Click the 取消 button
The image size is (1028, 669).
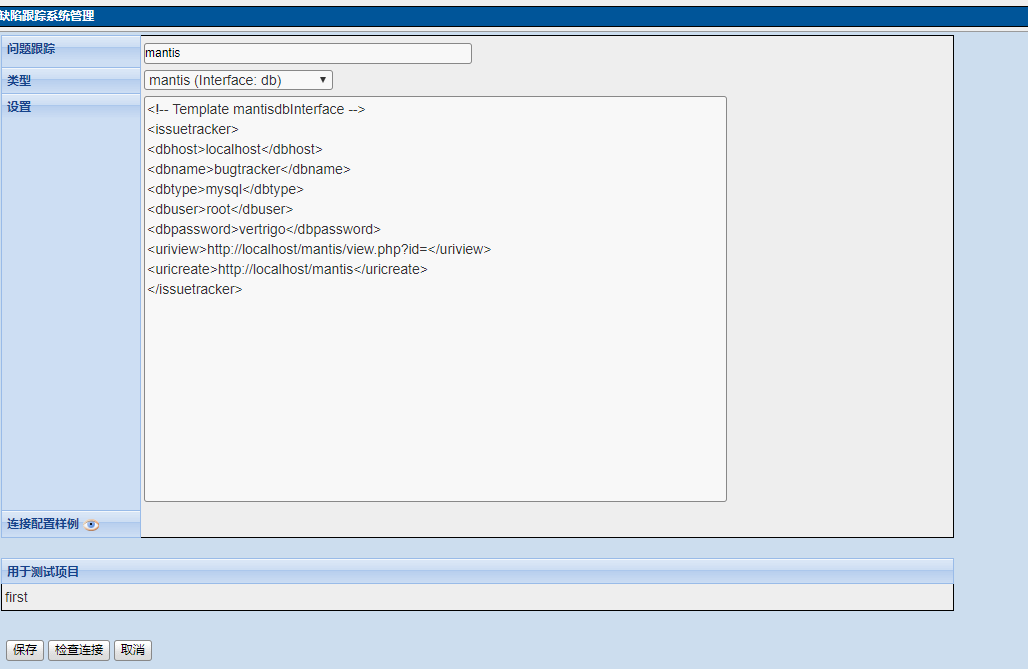[133, 650]
